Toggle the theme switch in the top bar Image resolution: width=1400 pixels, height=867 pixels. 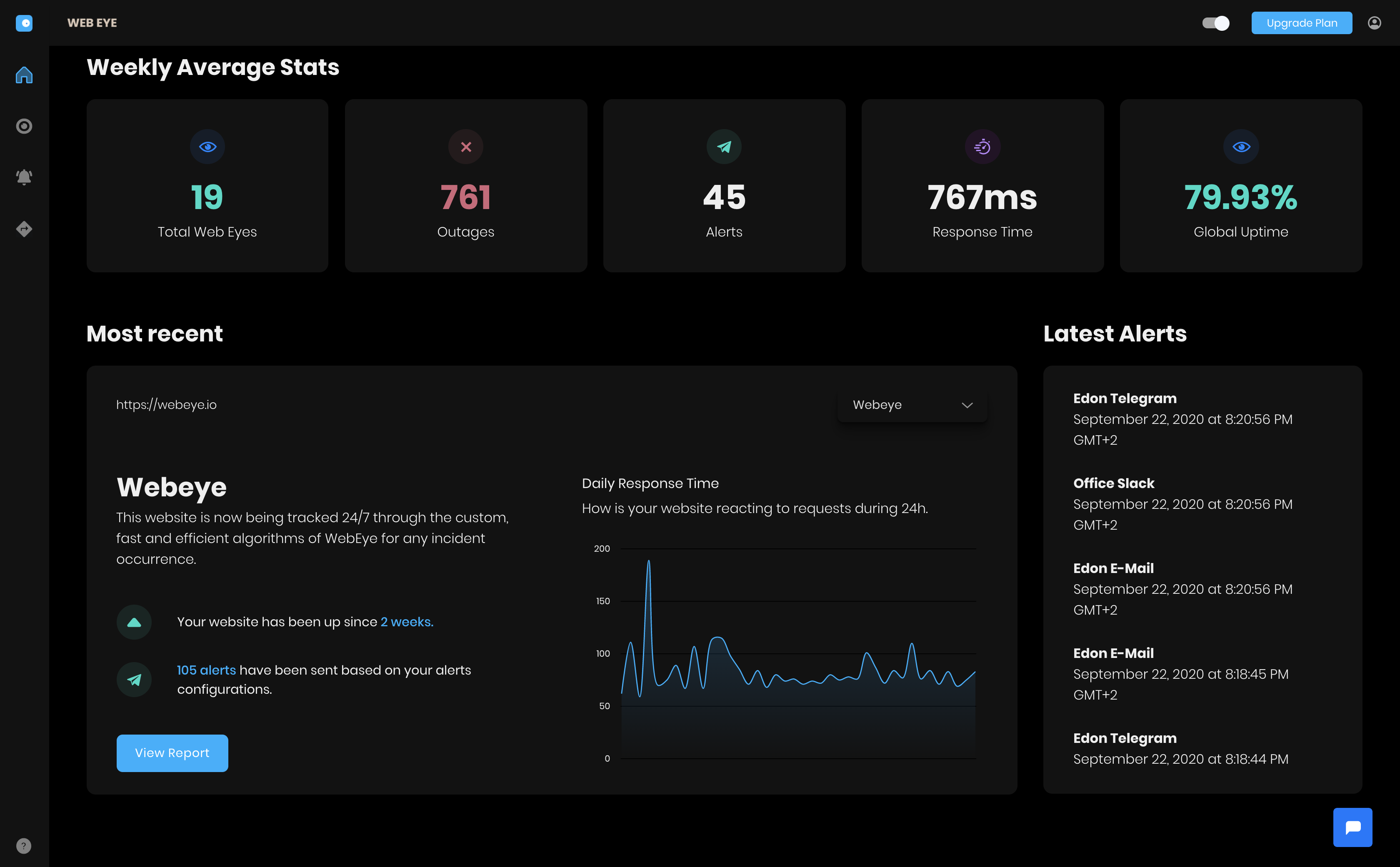click(x=1216, y=23)
